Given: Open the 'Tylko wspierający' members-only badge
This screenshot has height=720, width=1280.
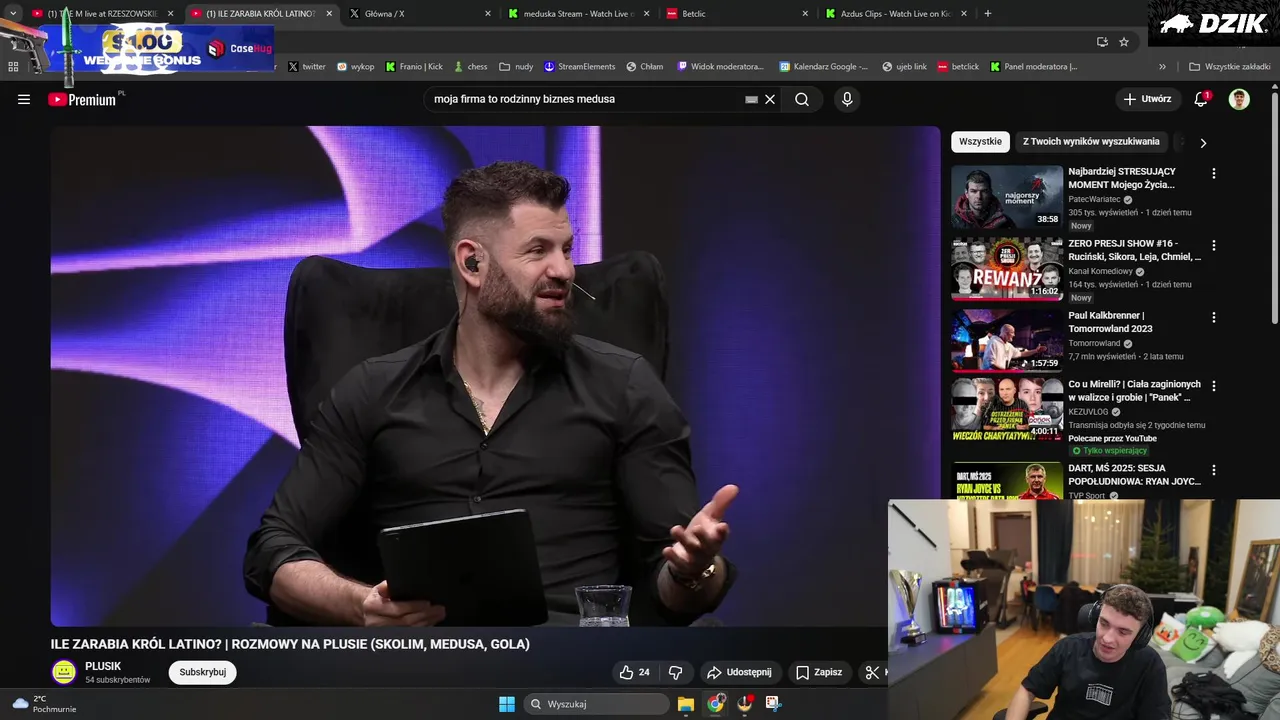Looking at the screenshot, I should pos(1109,451).
